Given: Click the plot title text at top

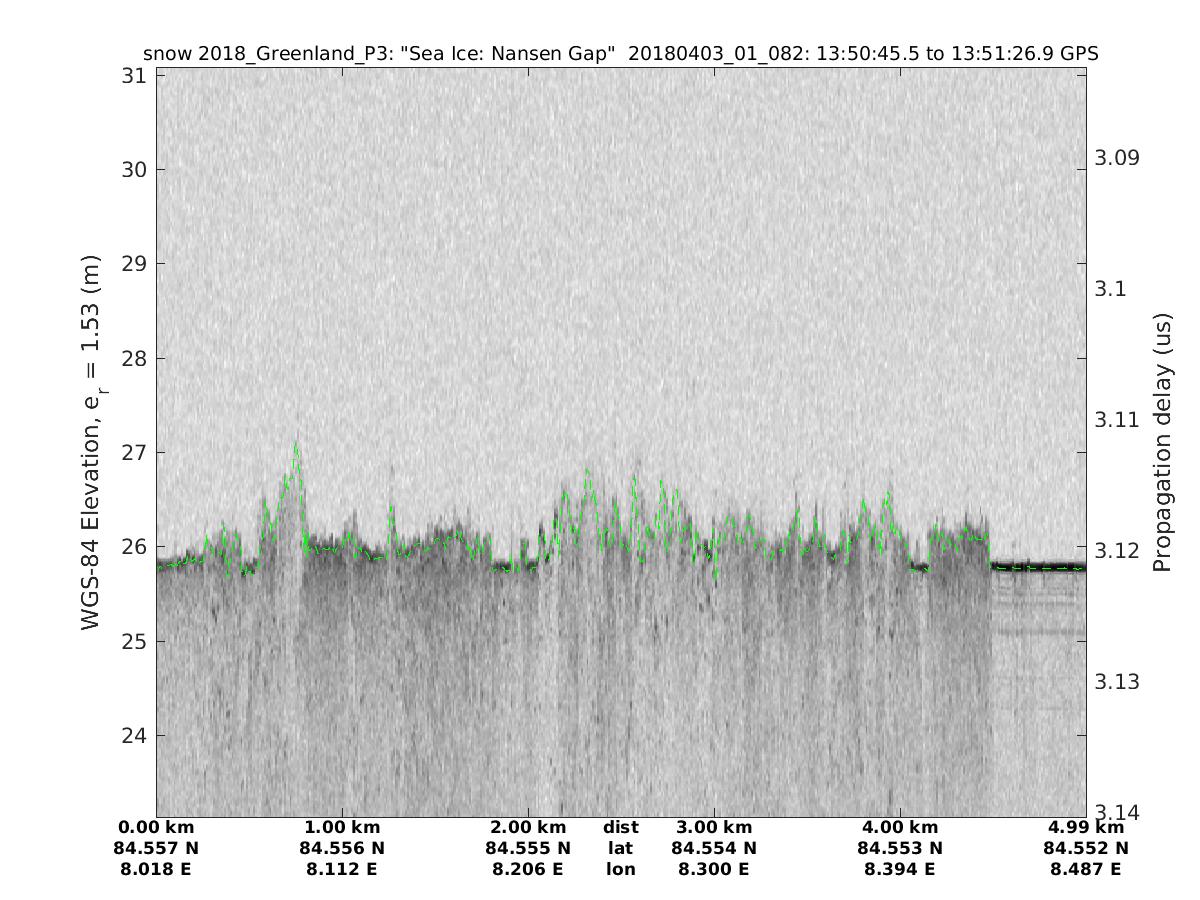Looking at the screenshot, I should (620, 54).
